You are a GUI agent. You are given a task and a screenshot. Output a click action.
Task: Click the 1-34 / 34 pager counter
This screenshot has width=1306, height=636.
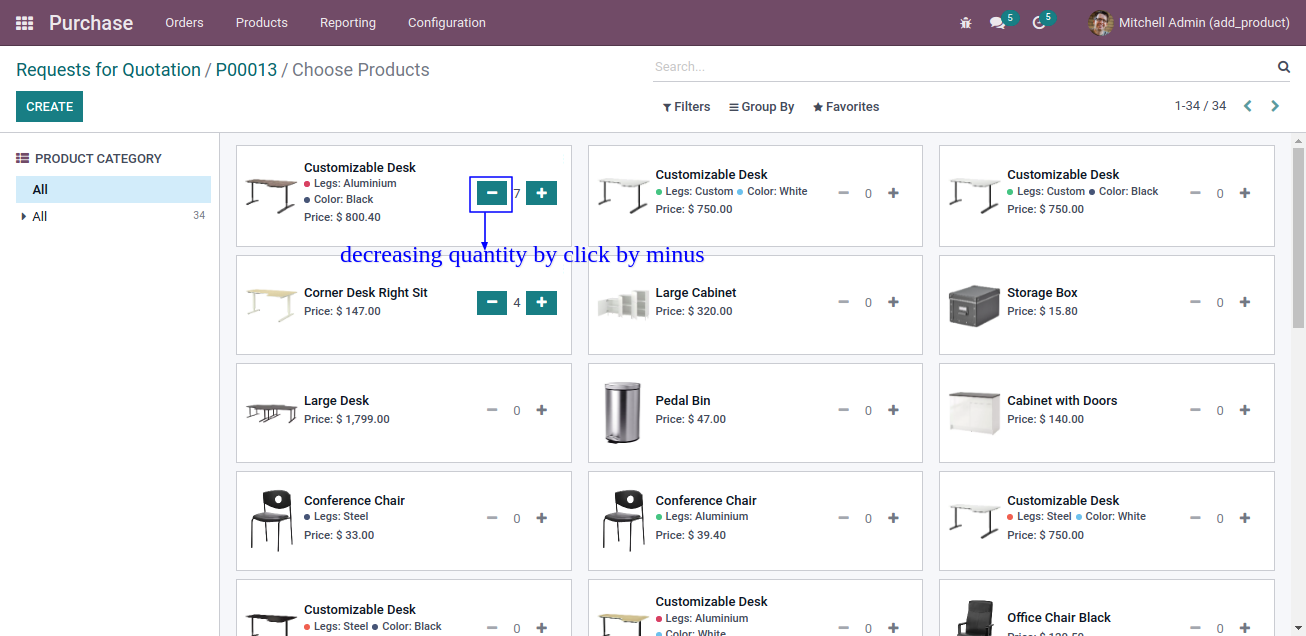click(x=1200, y=106)
